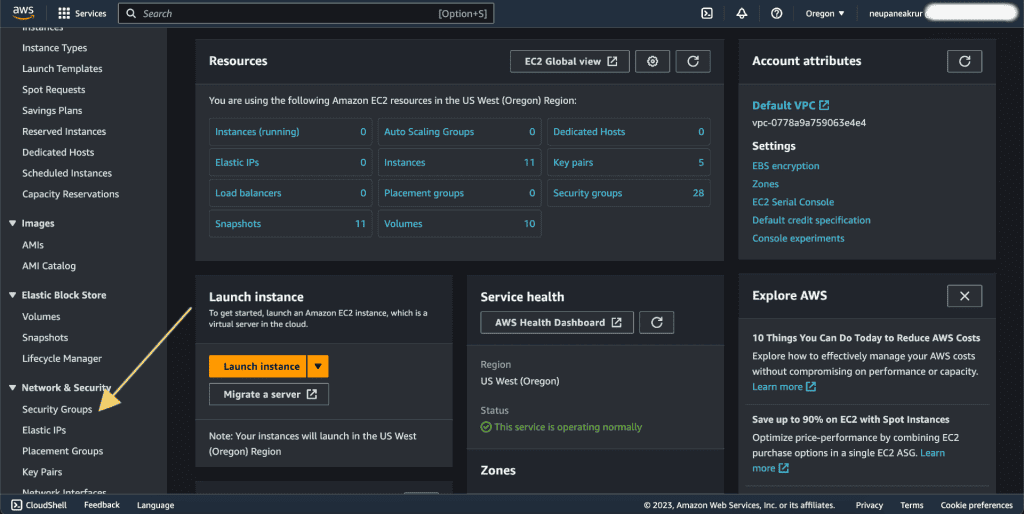Click Snapshots resource tile link

tap(238, 224)
